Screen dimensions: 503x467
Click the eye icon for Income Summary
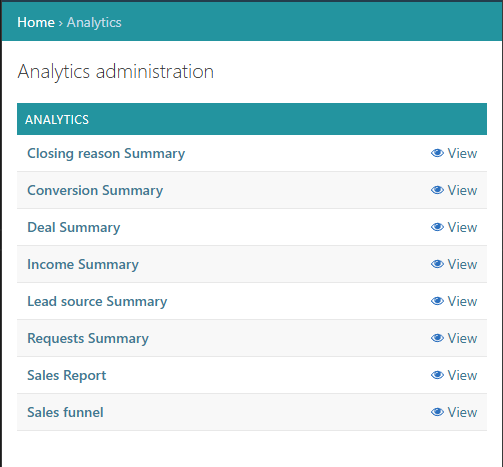[437, 264]
